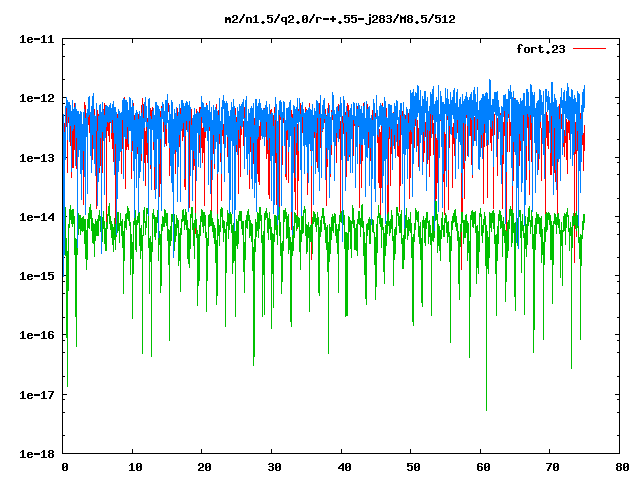Click the 70 x-axis label

tap(552, 467)
